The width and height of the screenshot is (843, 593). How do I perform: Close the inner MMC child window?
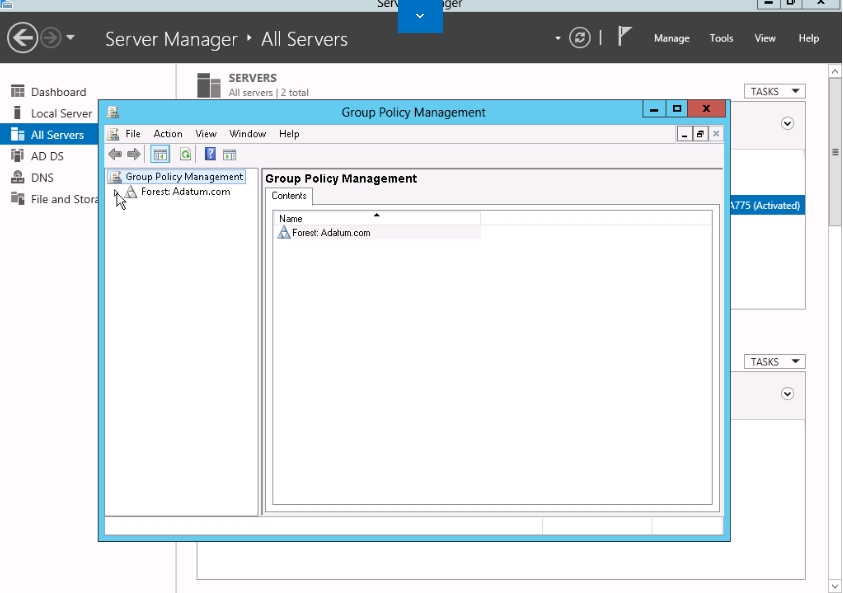coord(716,134)
